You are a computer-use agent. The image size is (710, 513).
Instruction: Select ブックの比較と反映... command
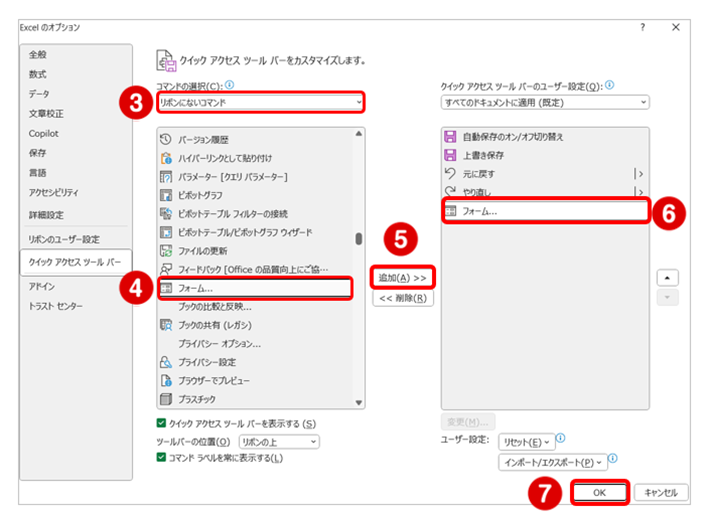[255, 307]
